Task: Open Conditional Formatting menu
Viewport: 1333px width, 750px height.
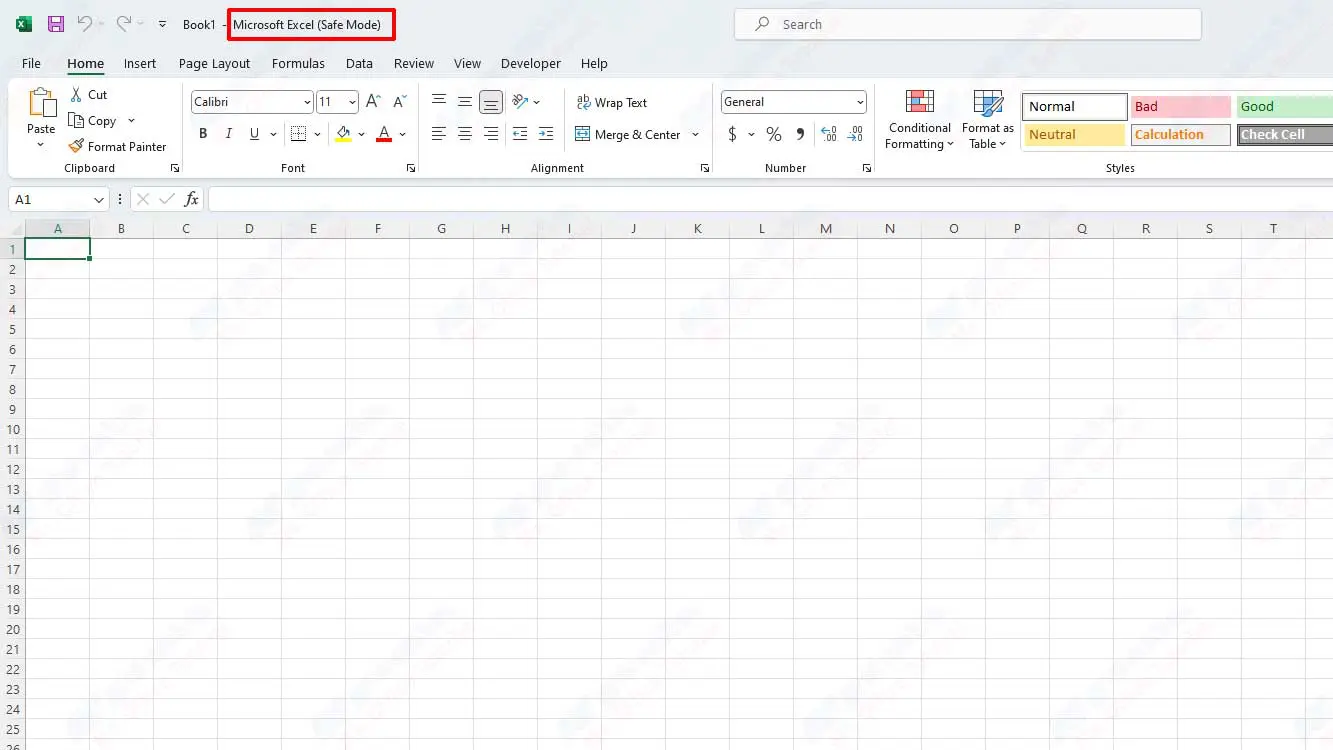Action: tap(919, 119)
